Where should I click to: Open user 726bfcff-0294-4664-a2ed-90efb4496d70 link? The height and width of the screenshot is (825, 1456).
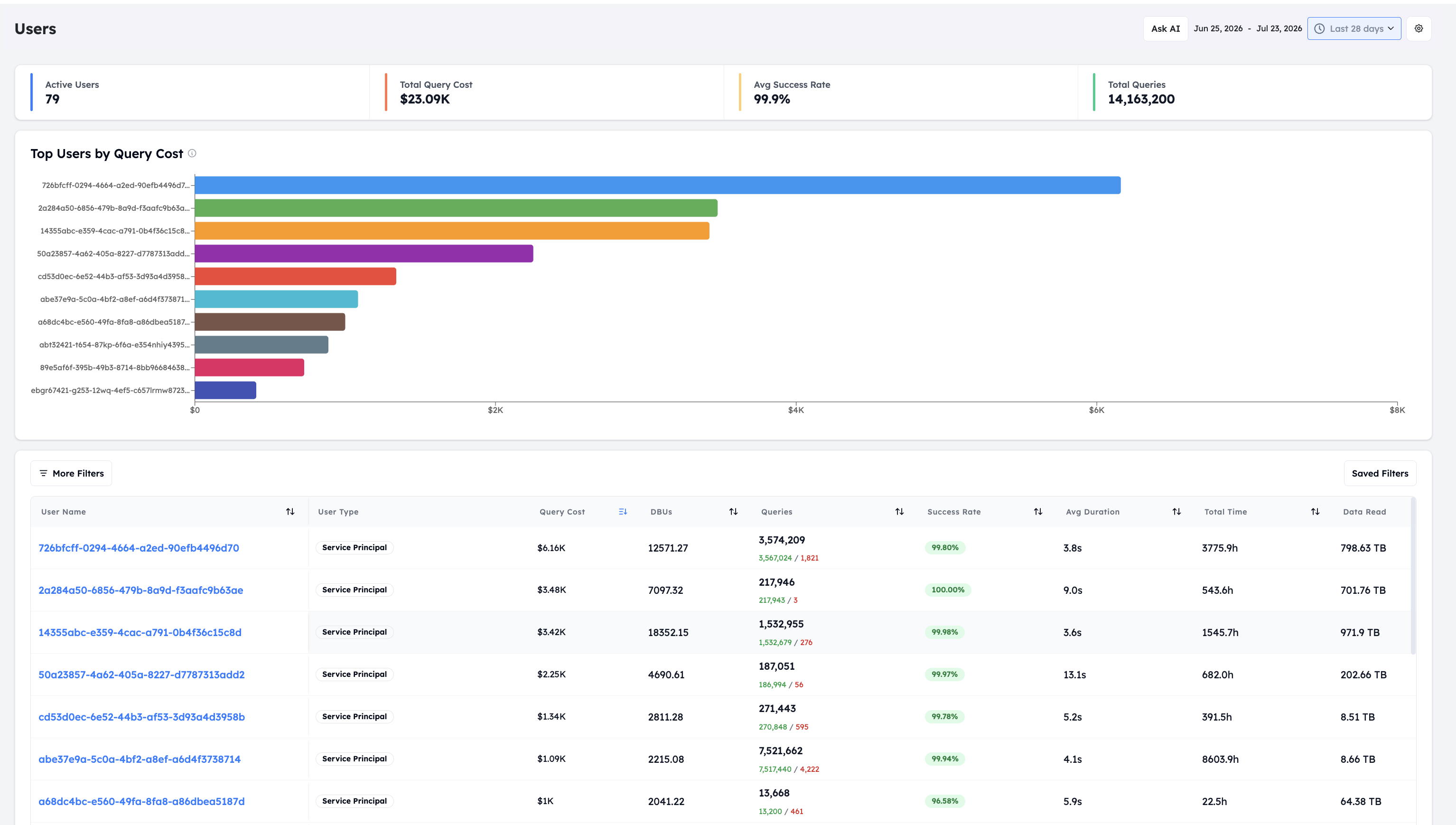(139, 548)
